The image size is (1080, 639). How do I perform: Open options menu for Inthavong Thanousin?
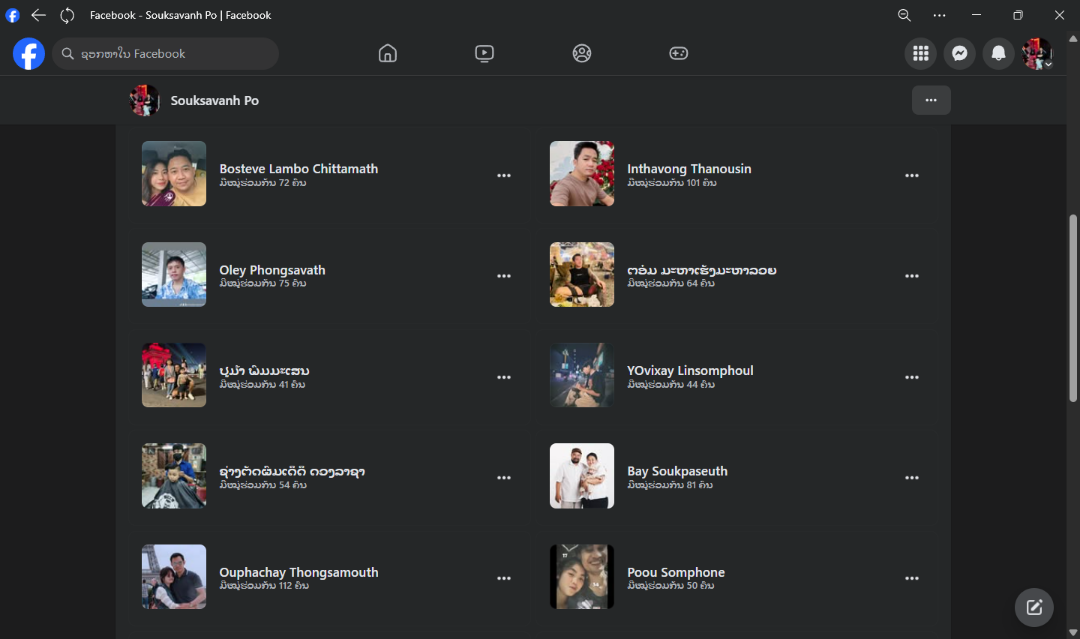point(912,175)
